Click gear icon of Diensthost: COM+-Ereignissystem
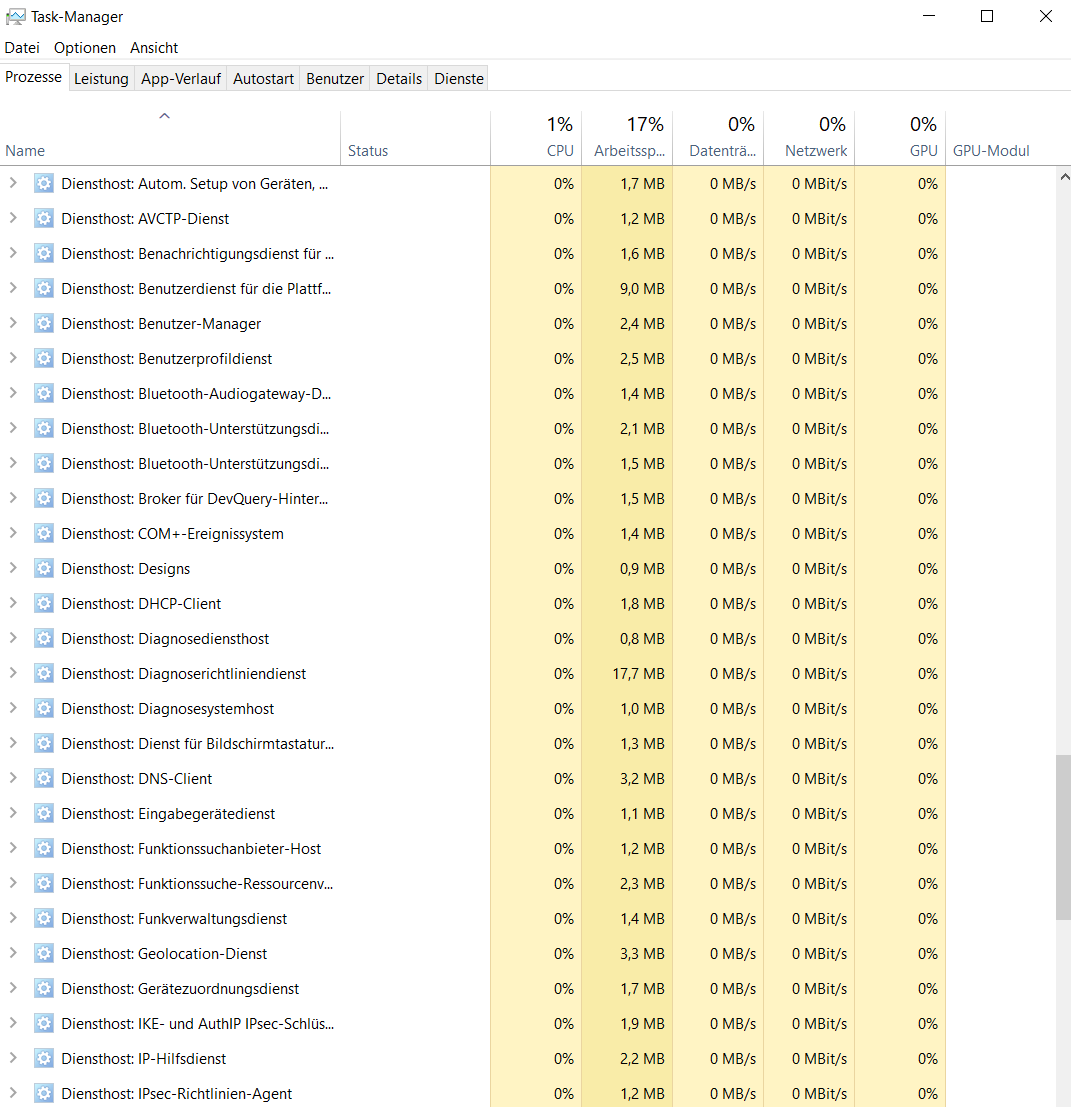The height and width of the screenshot is (1107, 1071). tap(44, 534)
